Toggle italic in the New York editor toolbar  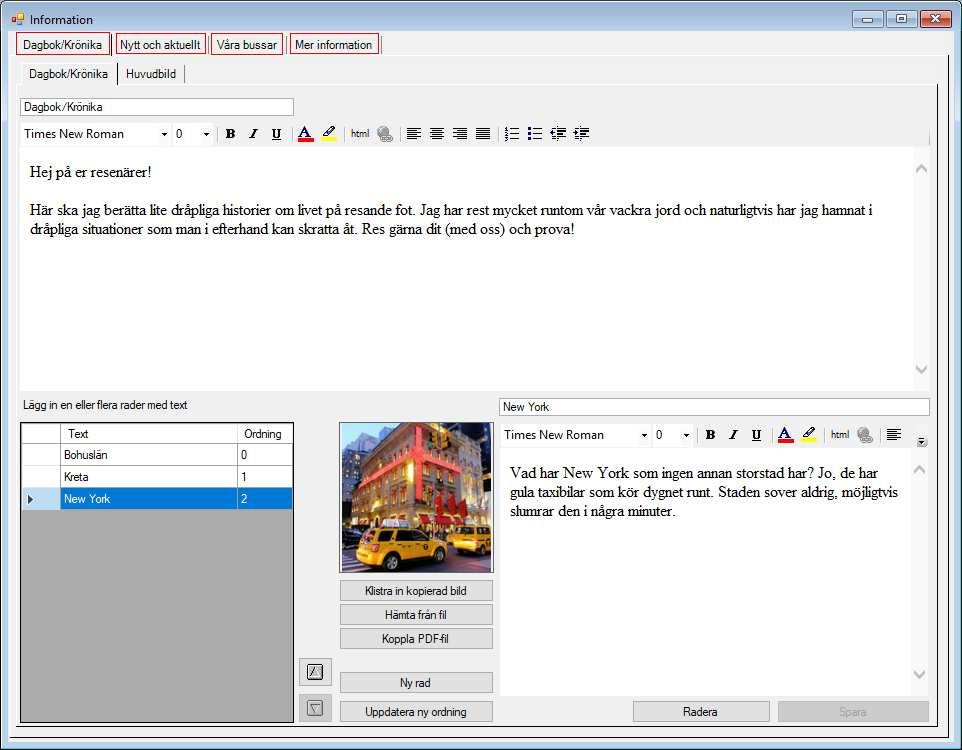(733, 435)
